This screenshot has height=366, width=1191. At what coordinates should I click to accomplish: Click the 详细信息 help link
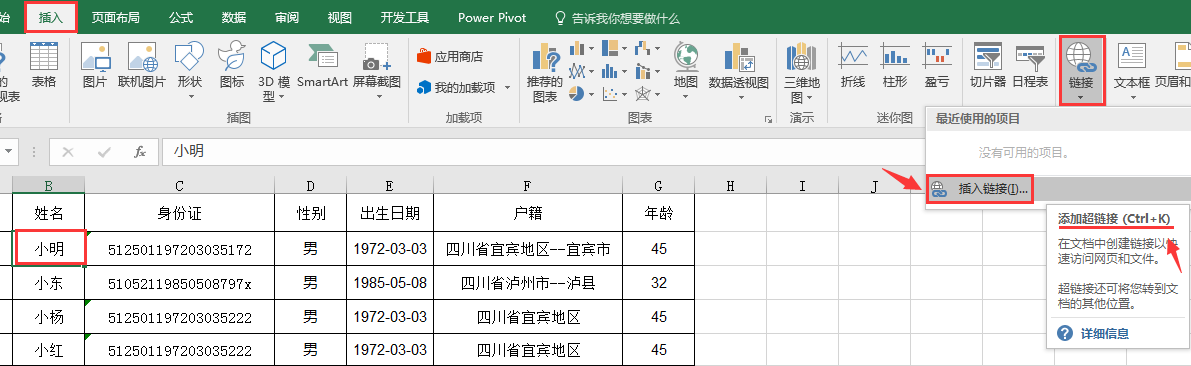(x=1105, y=333)
